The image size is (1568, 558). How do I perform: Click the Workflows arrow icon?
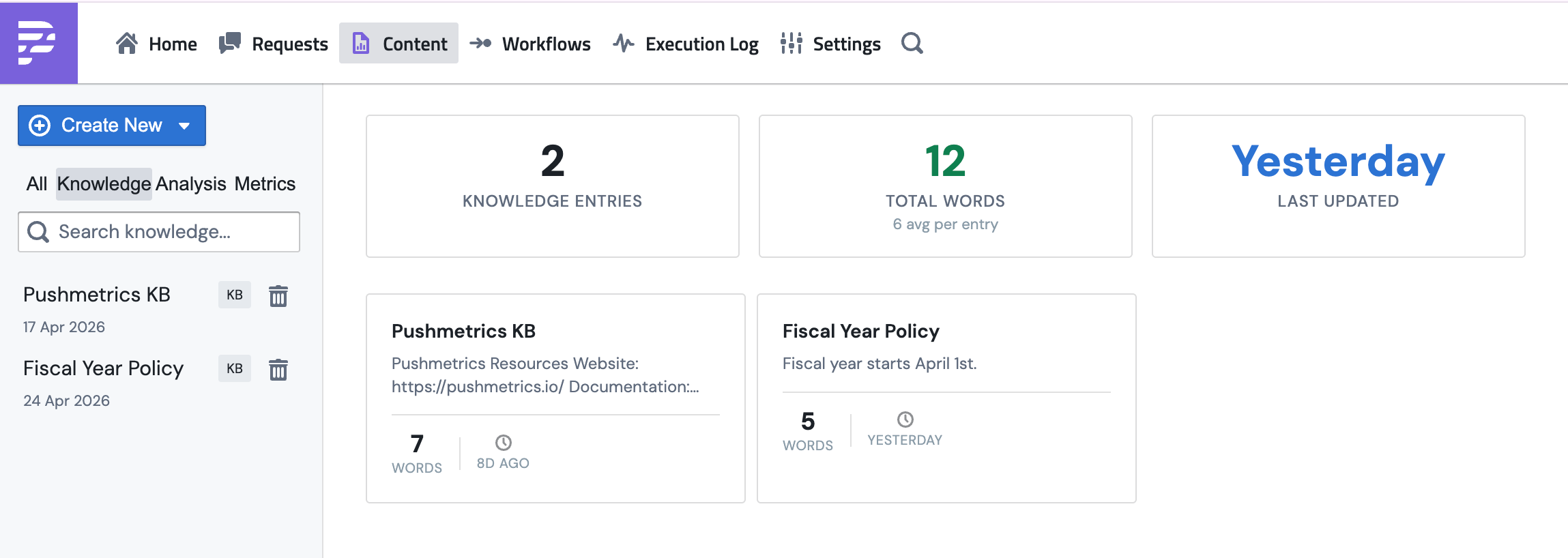coord(480,43)
